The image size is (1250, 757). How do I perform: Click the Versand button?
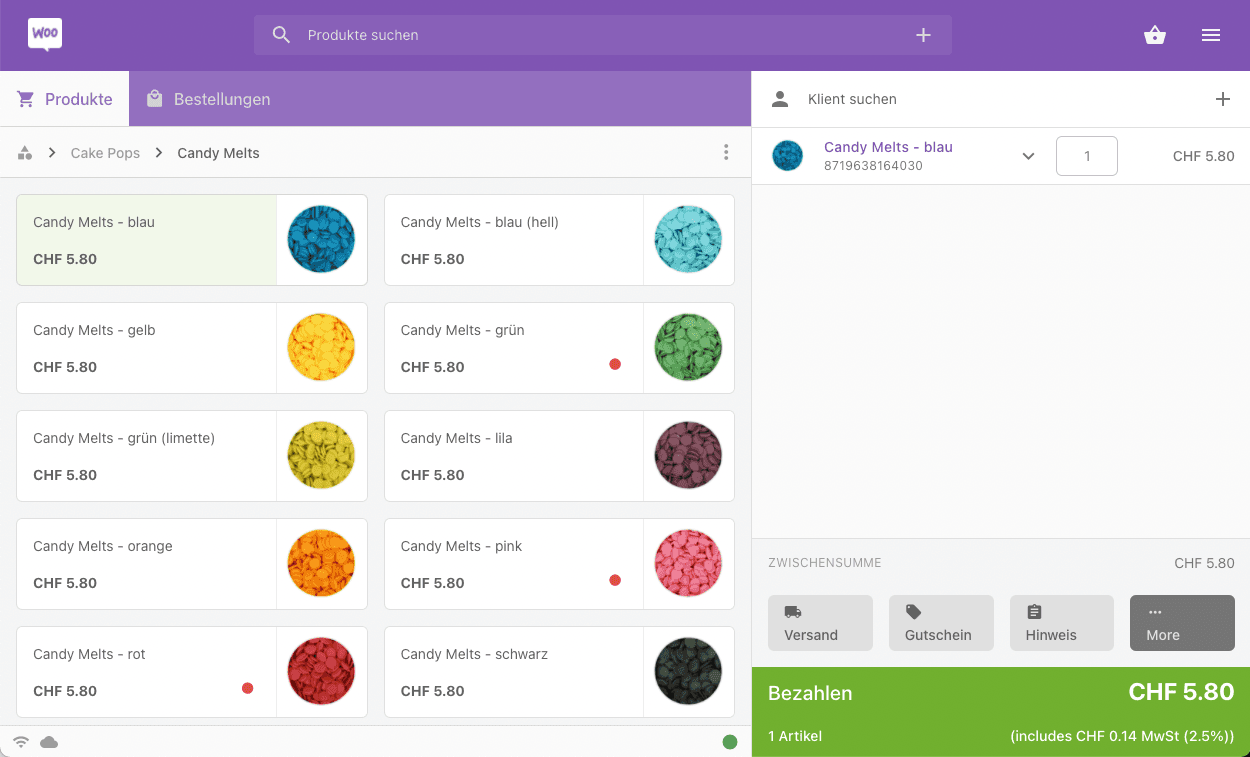pos(820,623)
